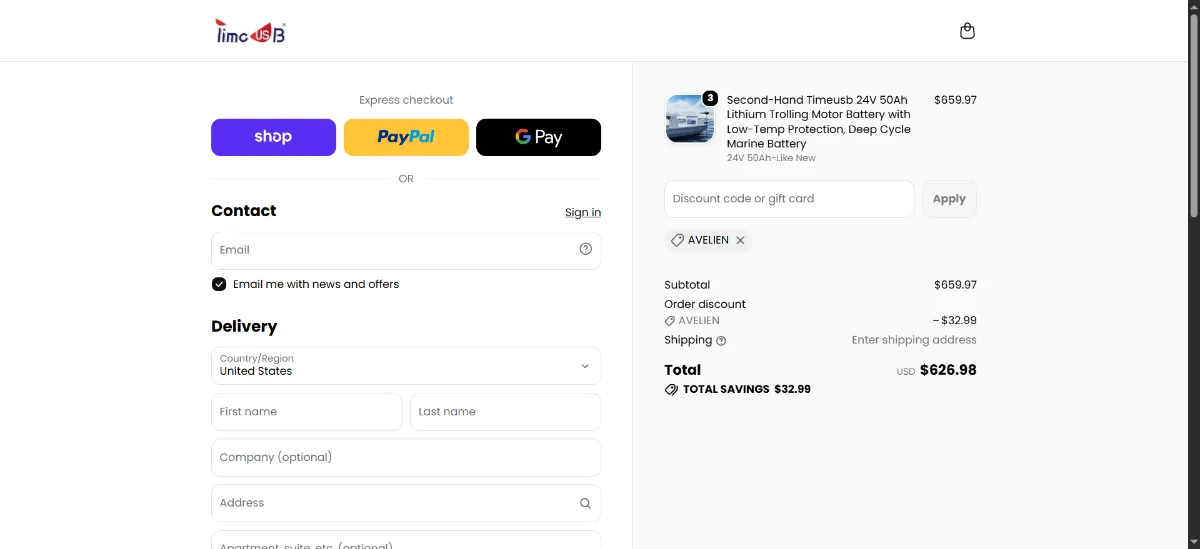Pay with PayPal express checkout
This screenshot has height=549, width=1200.
(406, 137)
